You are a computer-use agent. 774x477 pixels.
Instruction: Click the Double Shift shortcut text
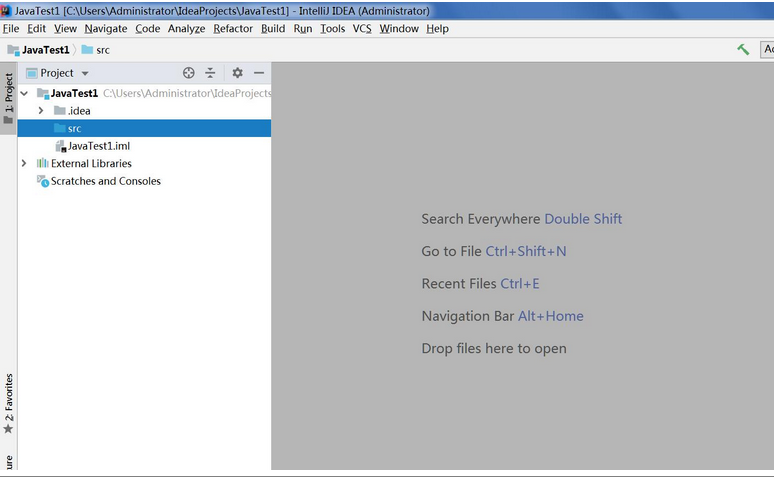click(583, 219)
